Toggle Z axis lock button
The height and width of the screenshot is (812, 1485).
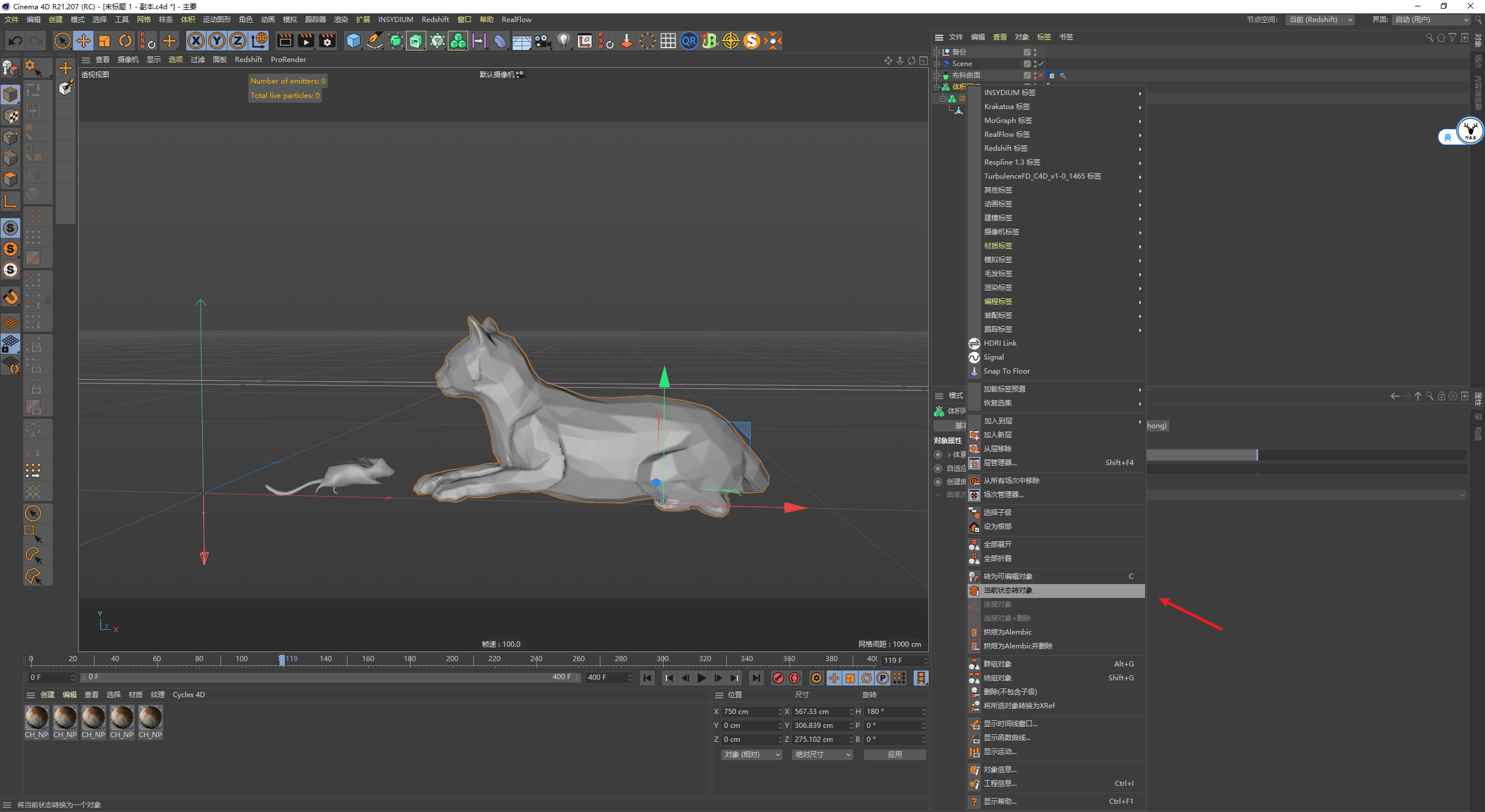point(238,41)
